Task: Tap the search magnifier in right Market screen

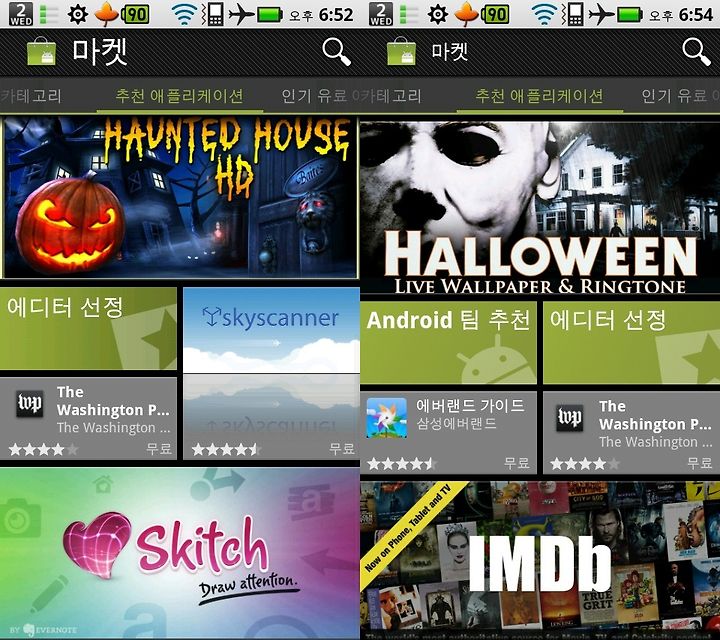Action: pyautogui.click(x=697, y=51)
